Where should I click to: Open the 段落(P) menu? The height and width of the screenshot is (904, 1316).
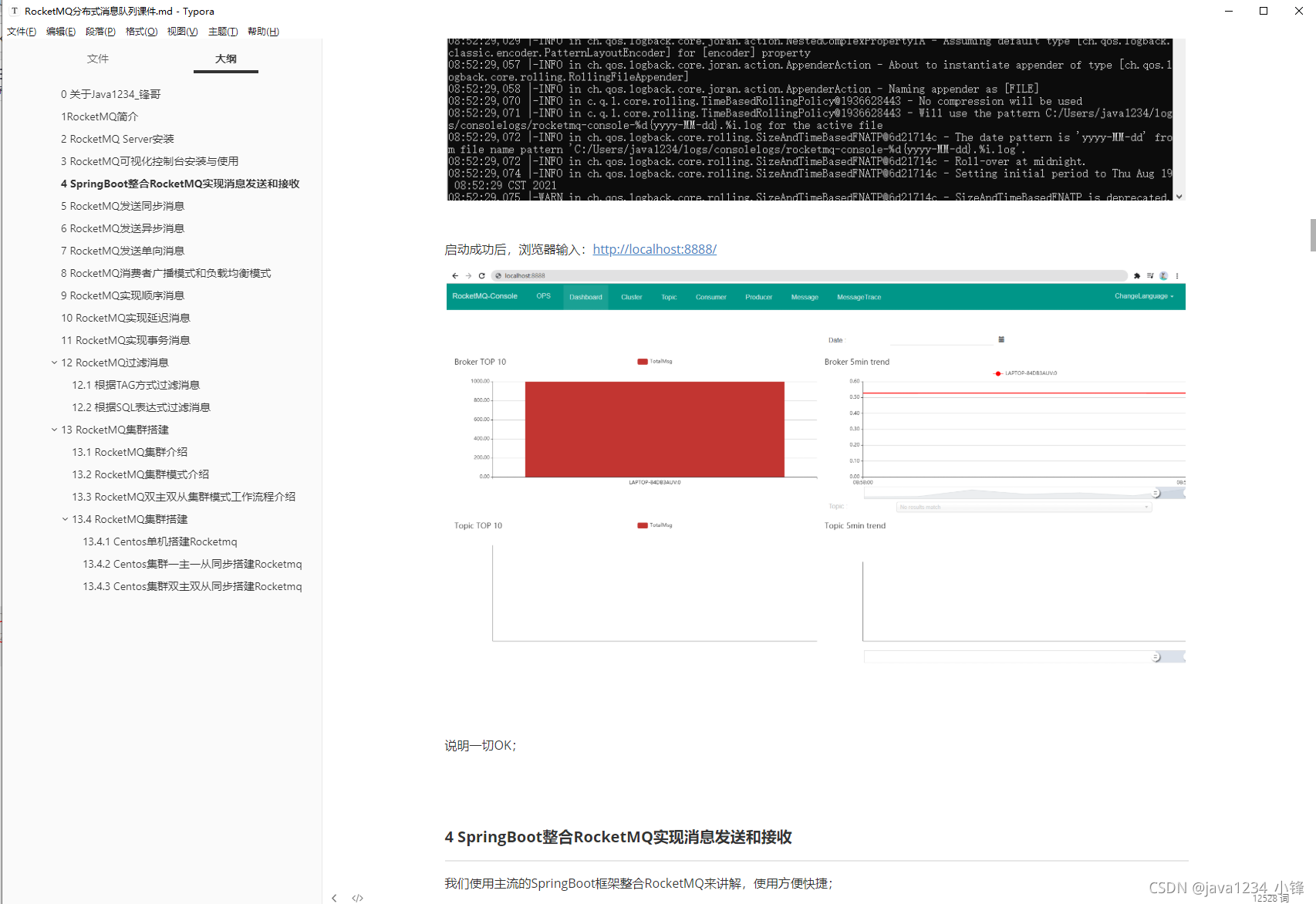[100, 32]
